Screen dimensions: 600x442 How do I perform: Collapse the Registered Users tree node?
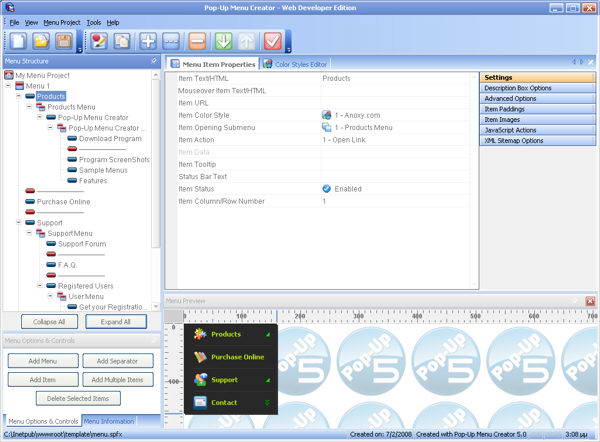click(x=40, y=285)
